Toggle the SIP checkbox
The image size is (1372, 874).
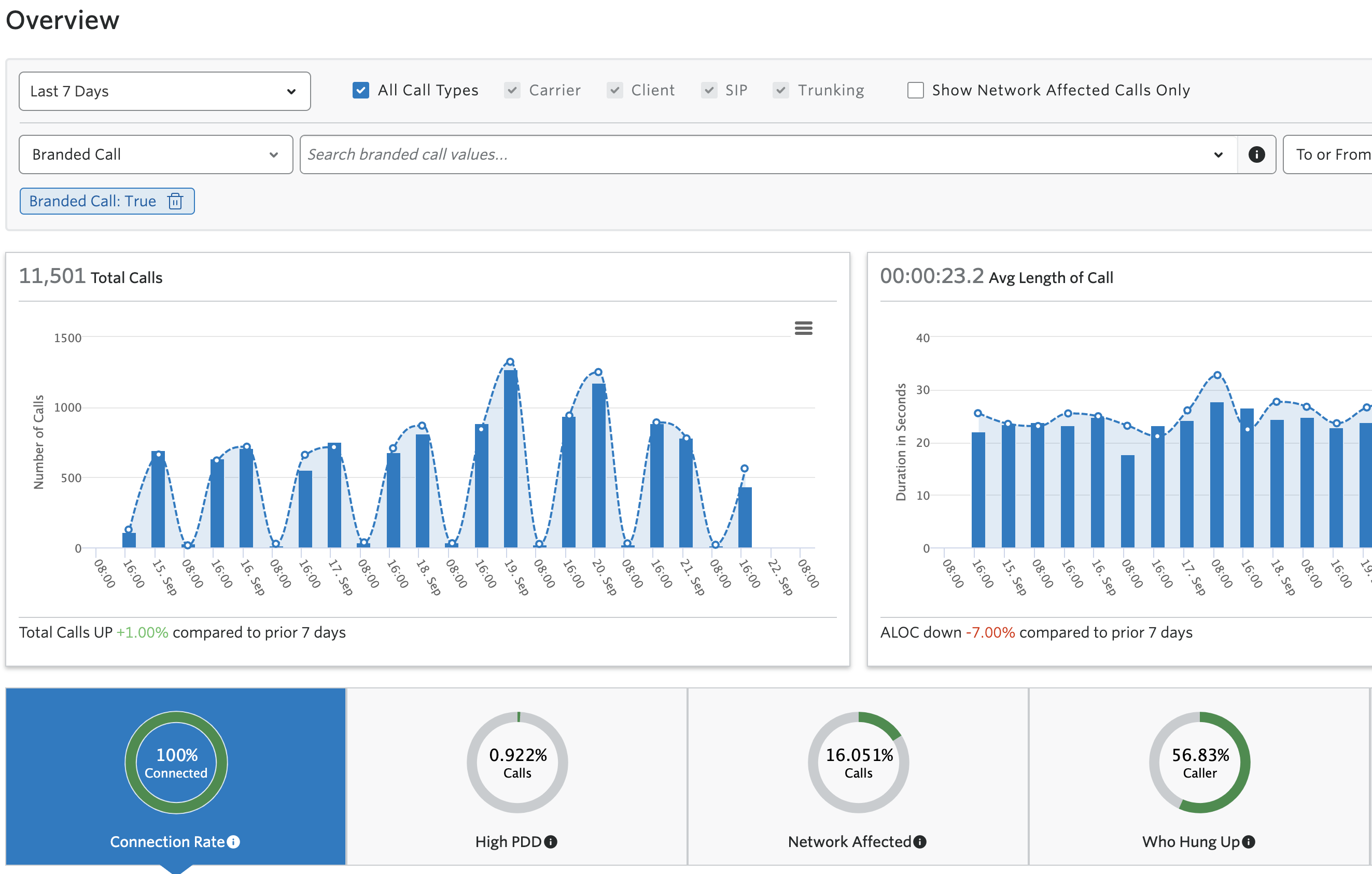[709, 90]
